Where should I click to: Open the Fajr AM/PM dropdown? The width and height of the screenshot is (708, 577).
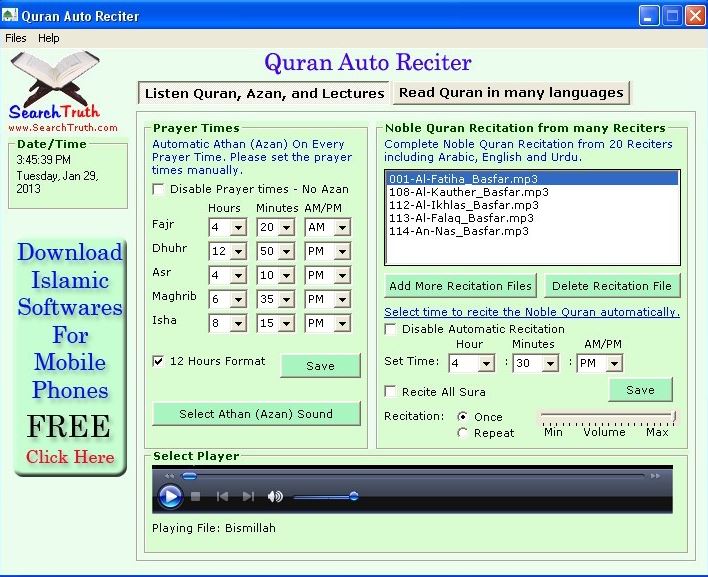click(342, 228)
